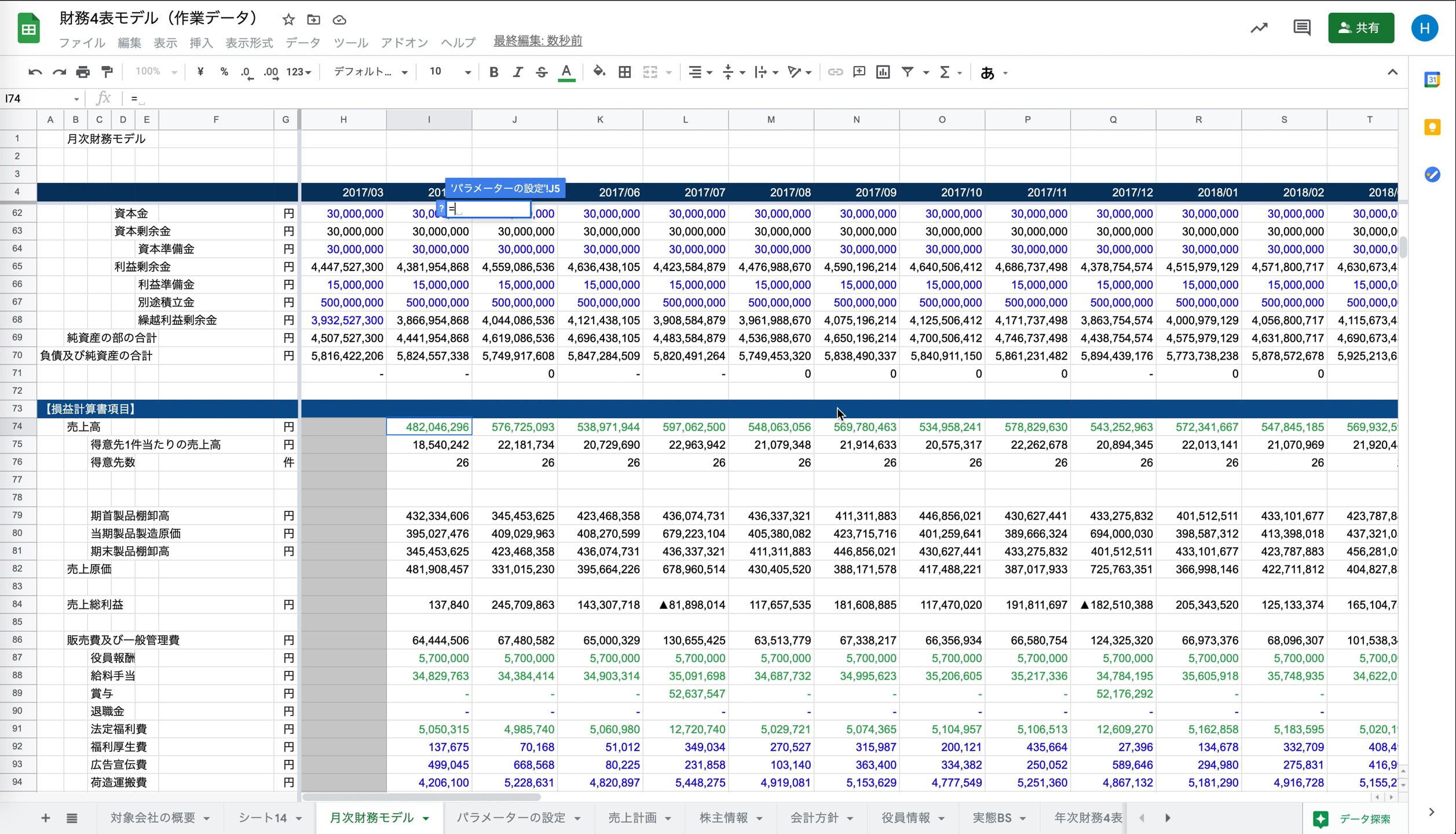
Task: Click the insert link icon
Action: [x=835, y=72]
